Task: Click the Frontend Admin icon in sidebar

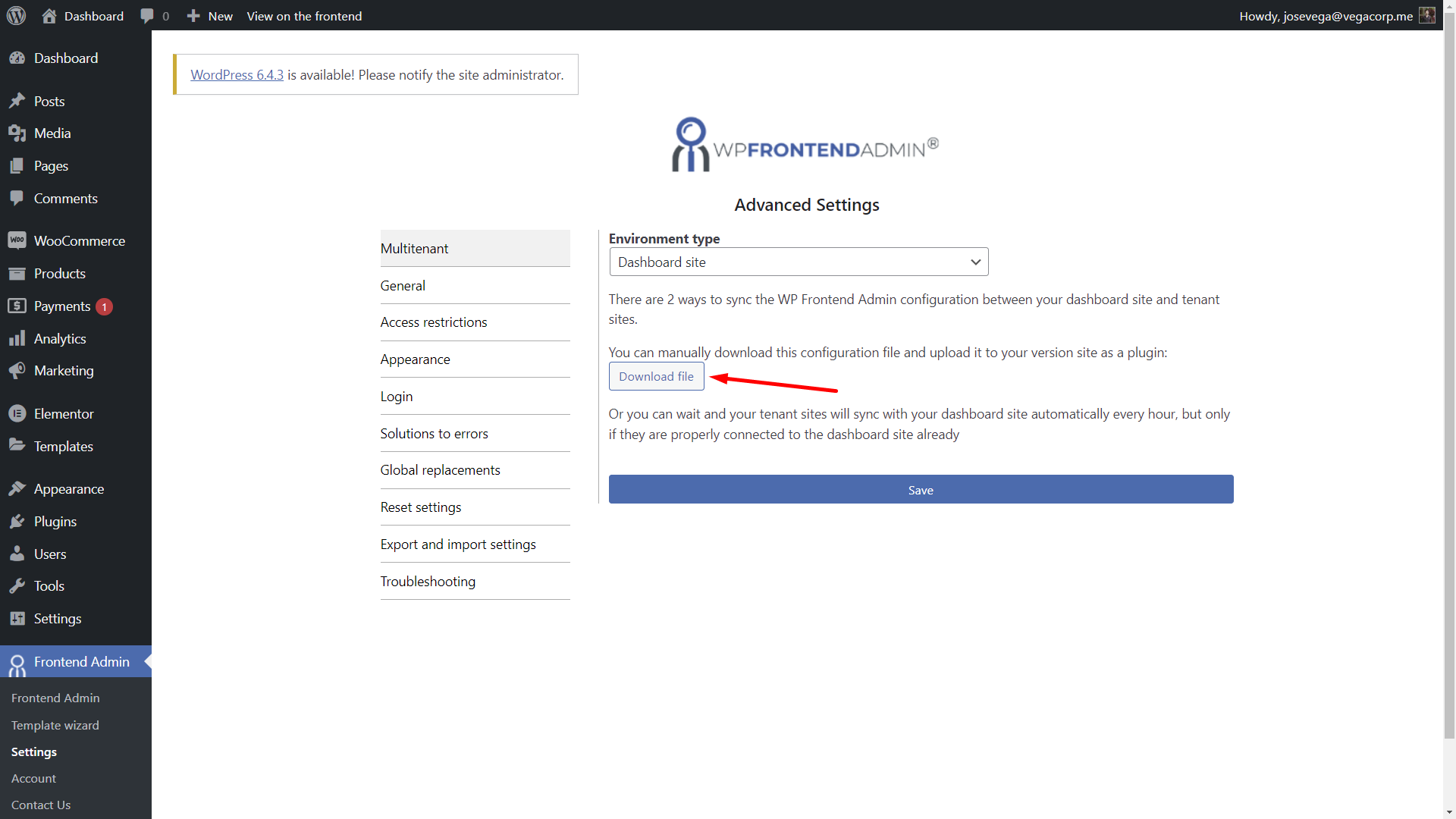Action: click(x=17, y=664)
